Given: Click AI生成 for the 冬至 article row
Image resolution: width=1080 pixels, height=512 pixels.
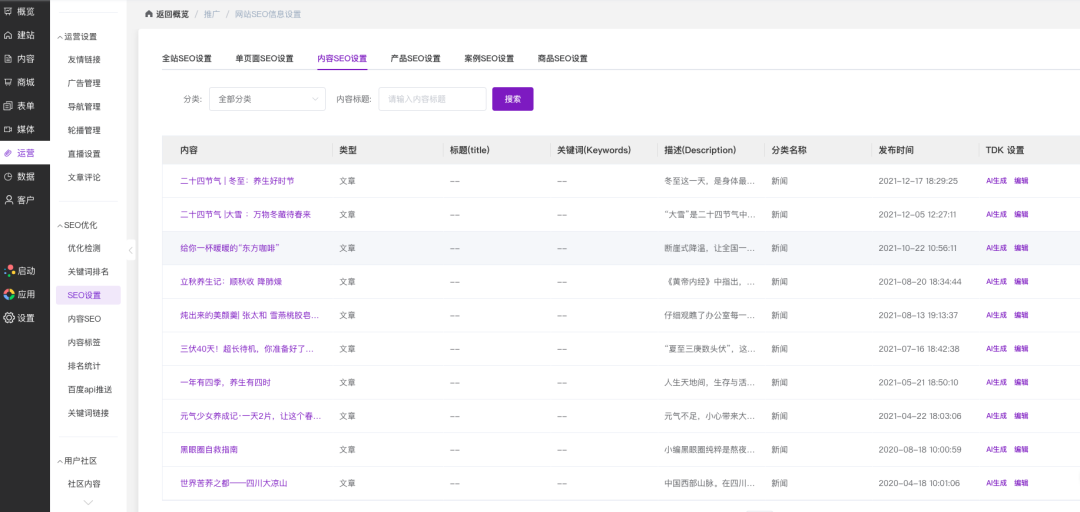Looking at the screenshot, I should pos(996,182).
